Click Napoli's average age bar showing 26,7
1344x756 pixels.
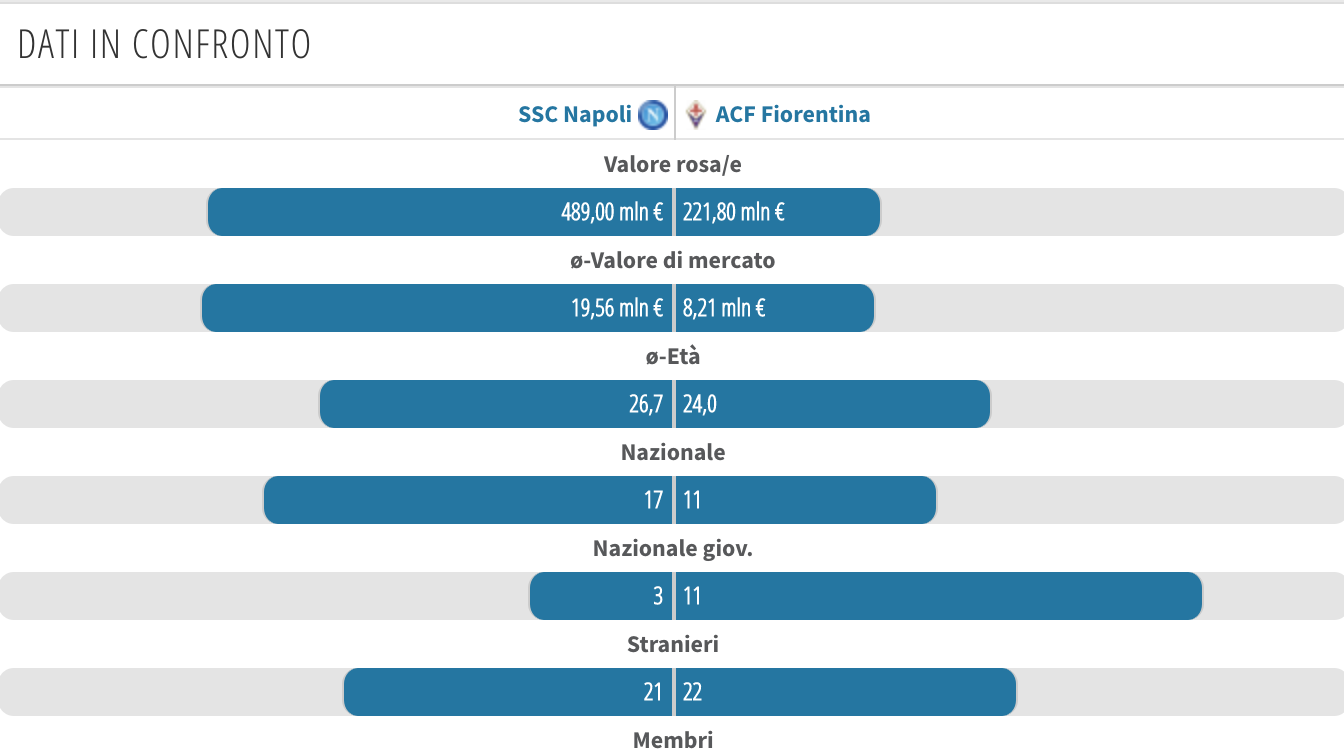(496, 404)
